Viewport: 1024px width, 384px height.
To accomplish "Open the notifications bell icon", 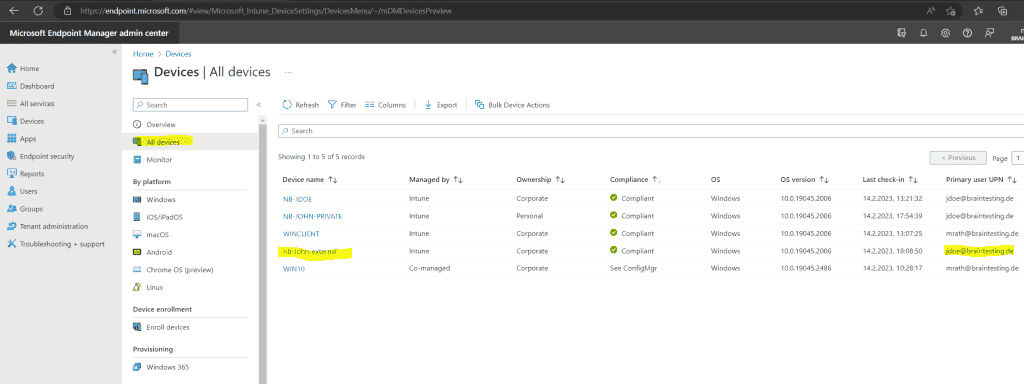I will (x=923, y=33).
